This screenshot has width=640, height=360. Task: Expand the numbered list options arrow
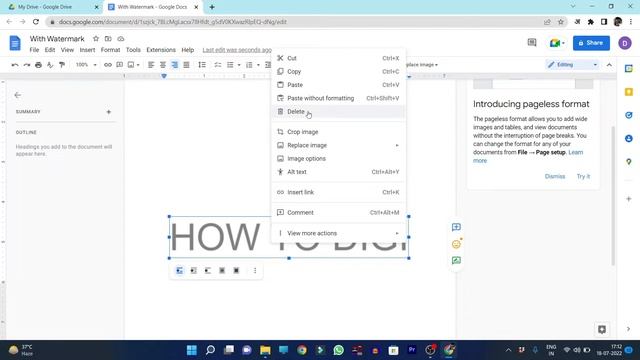pos(258,65)
